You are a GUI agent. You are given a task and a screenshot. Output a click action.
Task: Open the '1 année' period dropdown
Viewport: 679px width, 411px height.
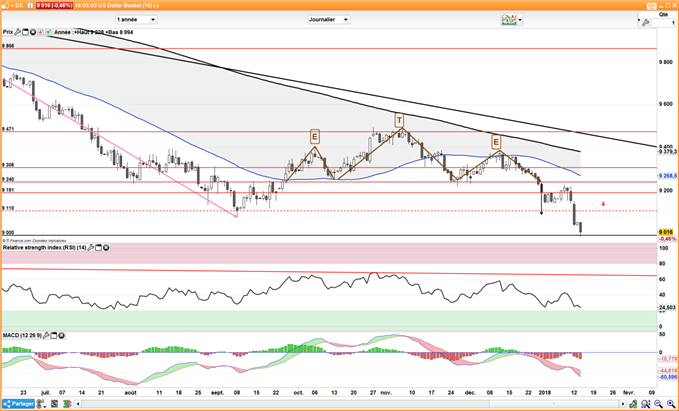136,19
